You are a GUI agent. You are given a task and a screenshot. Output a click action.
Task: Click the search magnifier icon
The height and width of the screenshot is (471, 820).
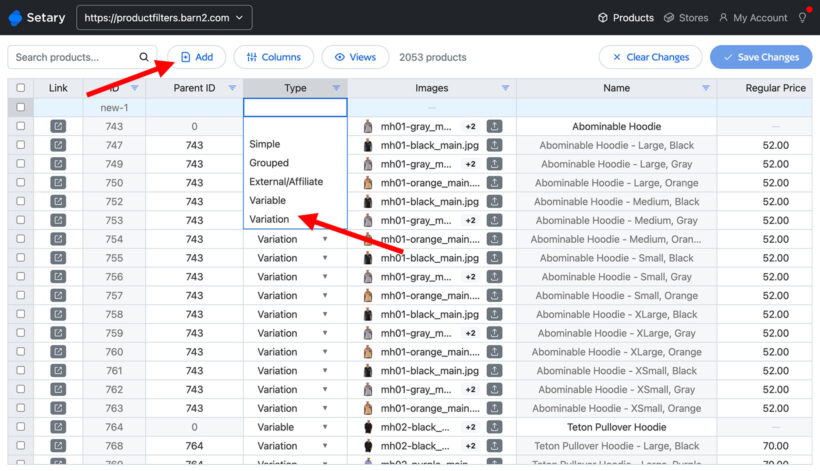[x=144, y=57]
